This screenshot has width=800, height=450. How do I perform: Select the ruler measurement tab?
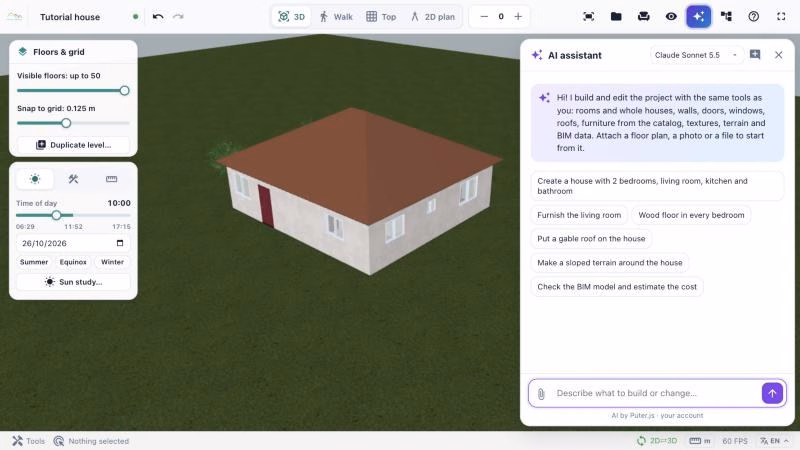111,179
